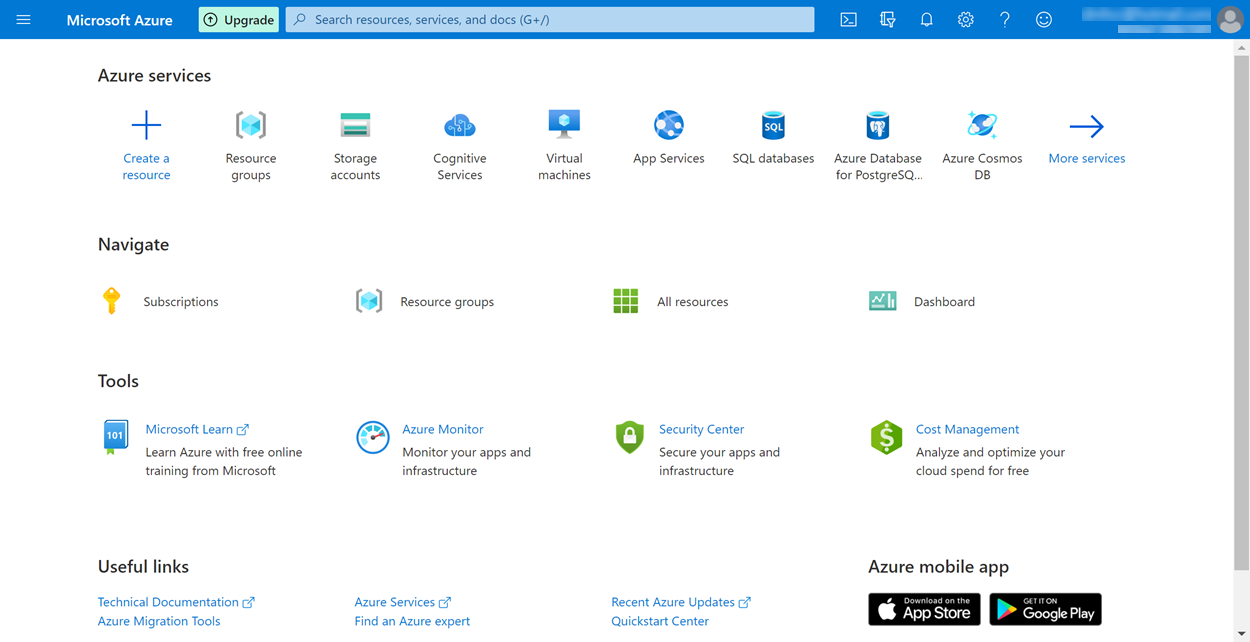This screenshot has width=1250, height=642.
Task: Launch the Cloud Shell terminal
Action: 848,19
